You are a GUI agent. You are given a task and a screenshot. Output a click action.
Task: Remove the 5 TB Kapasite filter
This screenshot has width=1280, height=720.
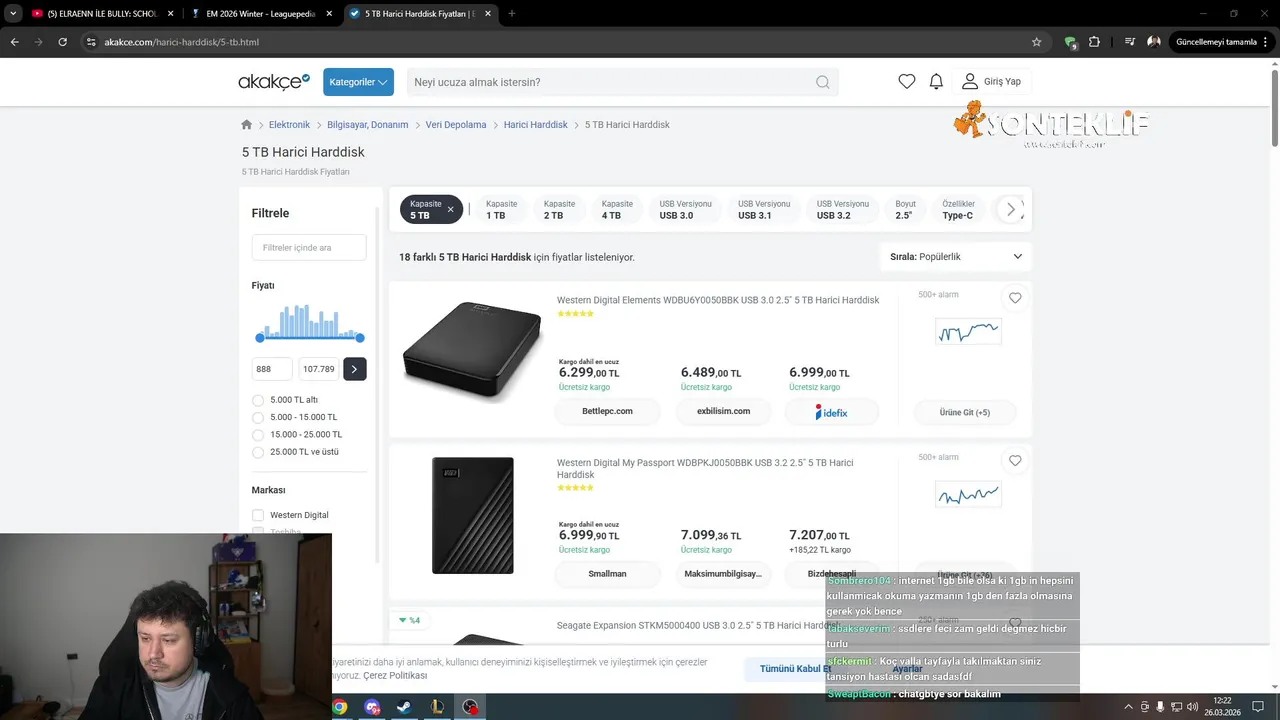(x=450, y=209)
